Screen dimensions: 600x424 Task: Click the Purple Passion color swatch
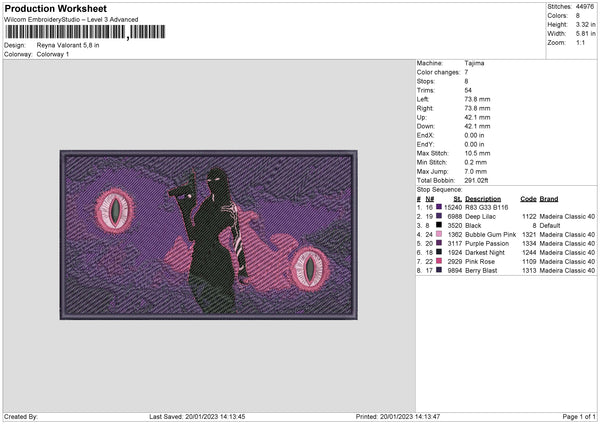[439, 243]
